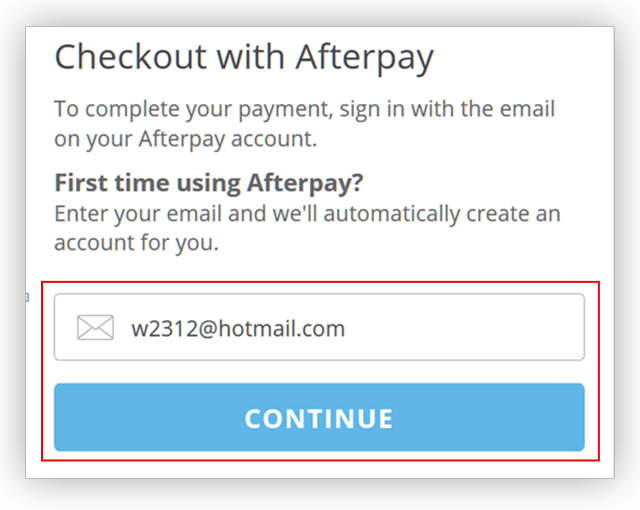This screenshot has width=640, height=510.
Task: Click the envelope icon in email field
Action: 96,327
